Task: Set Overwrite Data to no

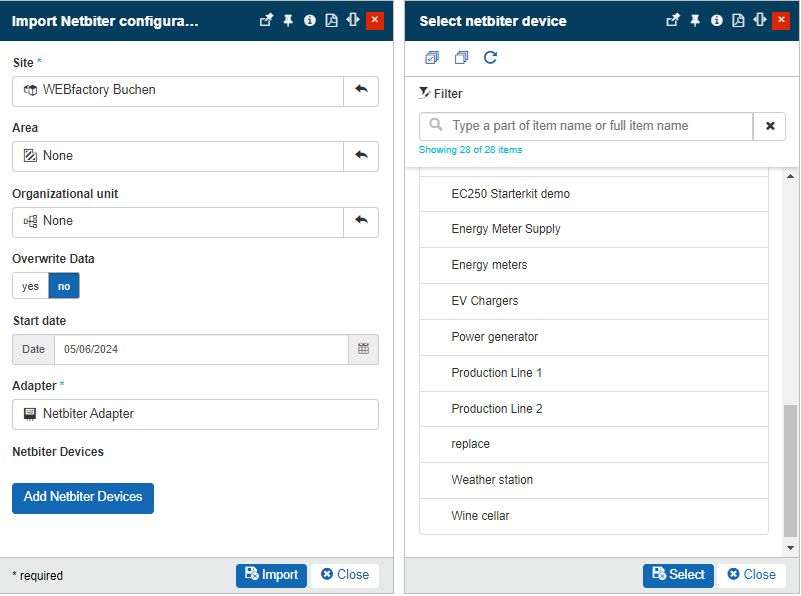Action: point(64,286)
